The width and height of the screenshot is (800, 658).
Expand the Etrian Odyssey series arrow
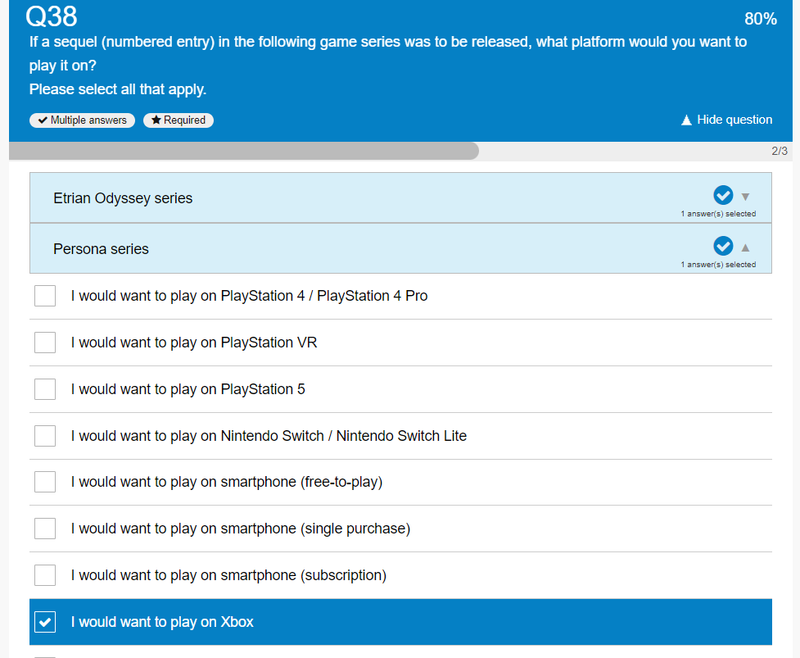click(745, 197)
